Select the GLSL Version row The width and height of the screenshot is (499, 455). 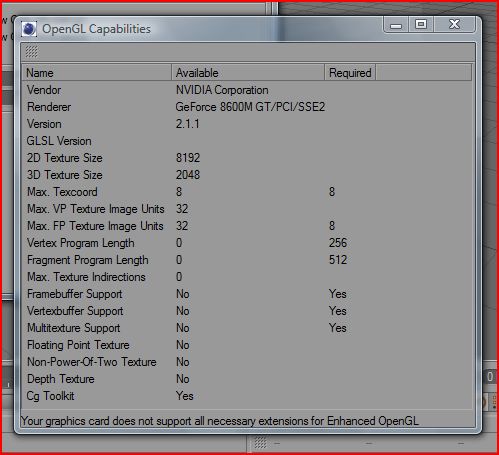point(247,141)
